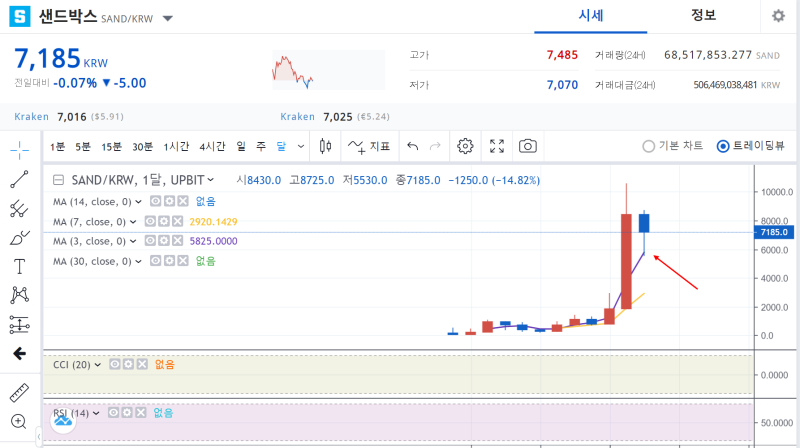The width and height of the screenshot is (800, 448).
Task: Select the 5분 timeframe
Action: [x=83, y=147]
